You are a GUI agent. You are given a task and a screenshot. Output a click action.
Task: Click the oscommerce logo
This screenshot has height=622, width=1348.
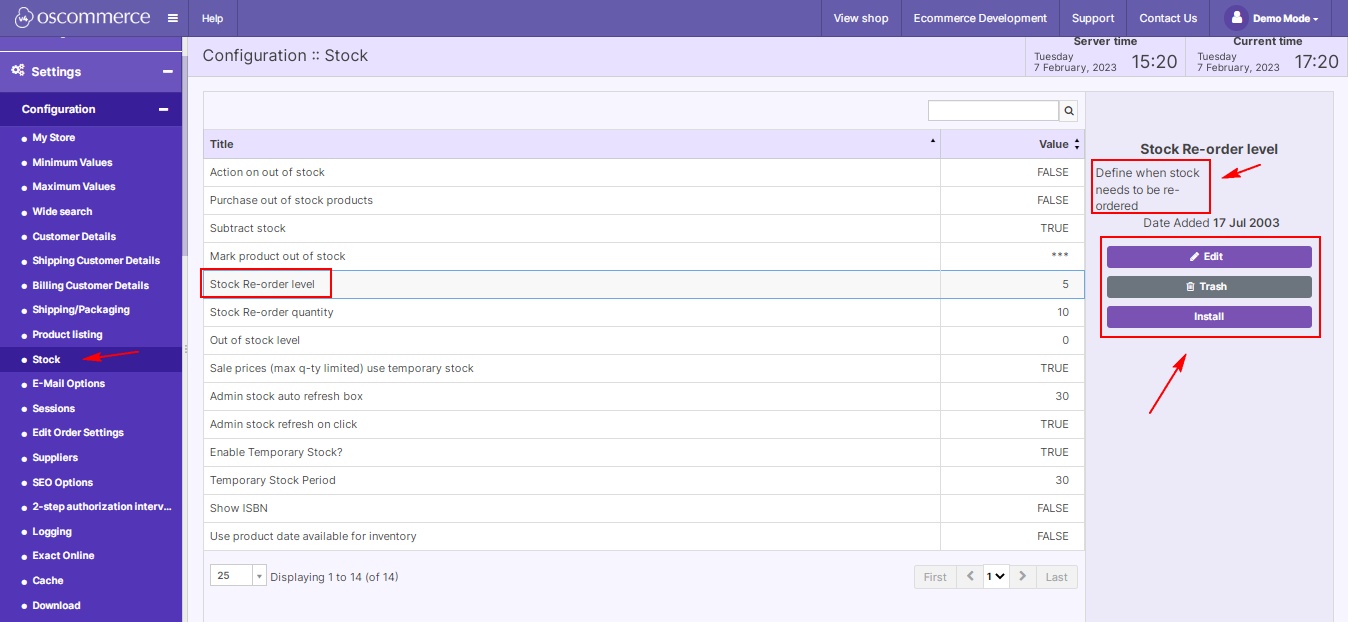tap(82, 18)
